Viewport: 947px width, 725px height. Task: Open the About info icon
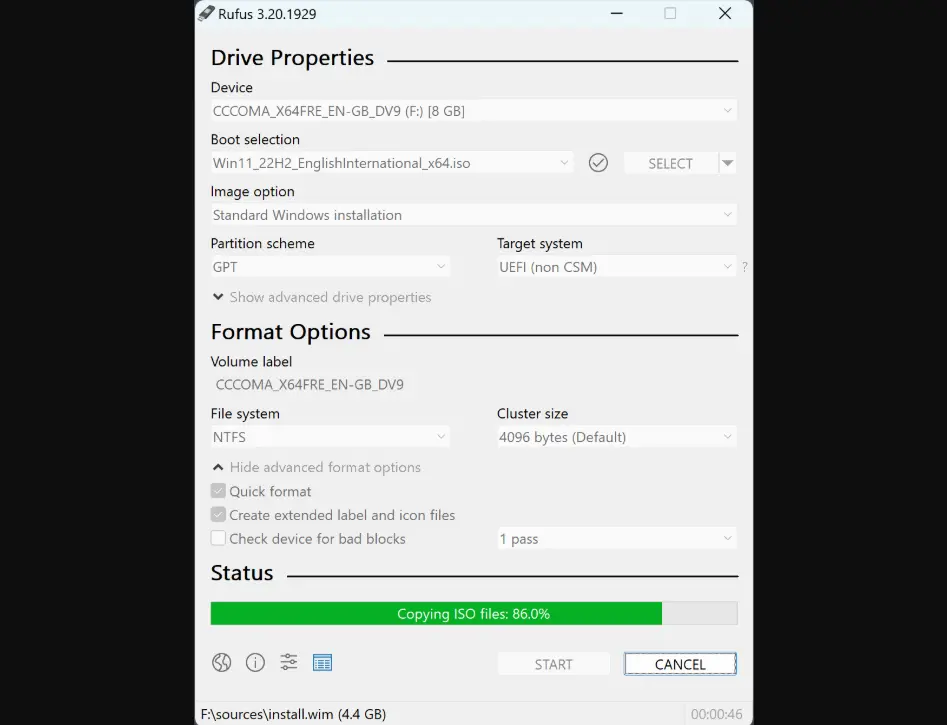coord(255,662)
